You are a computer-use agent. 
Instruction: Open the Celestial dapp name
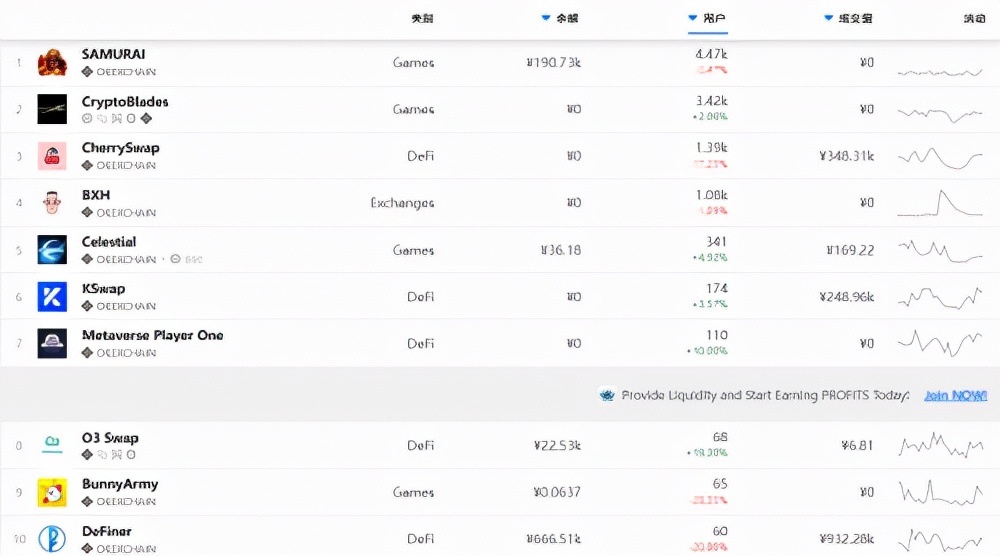[x=109, y=242]
